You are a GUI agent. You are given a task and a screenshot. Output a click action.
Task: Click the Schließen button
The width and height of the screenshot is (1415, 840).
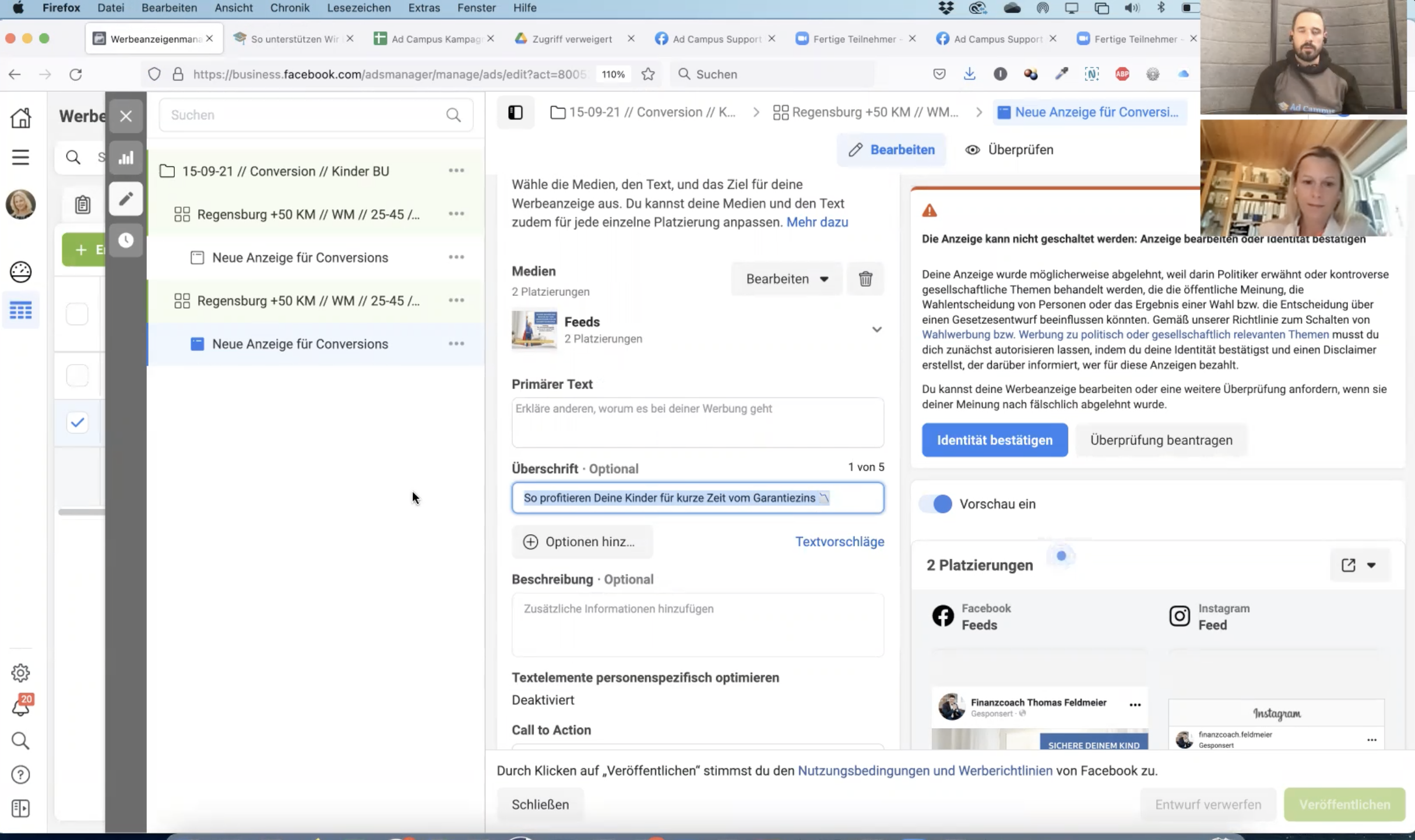click(x=540, y=804)
